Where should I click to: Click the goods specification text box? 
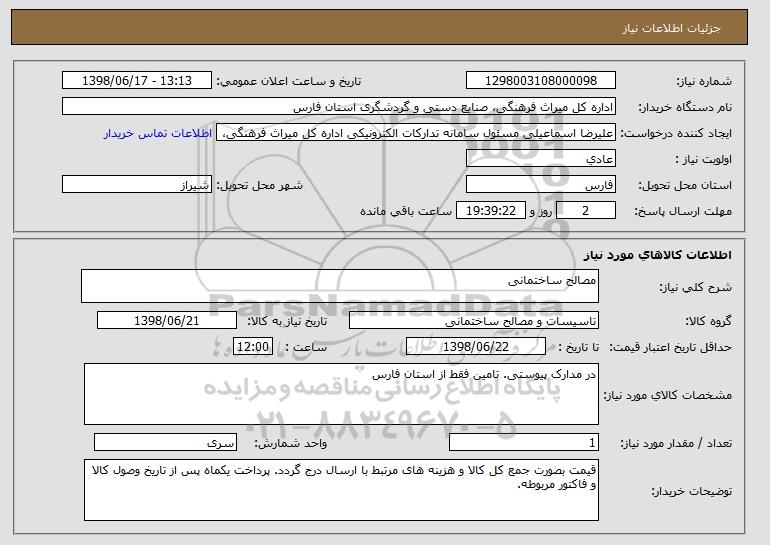[x=341, y=394]
